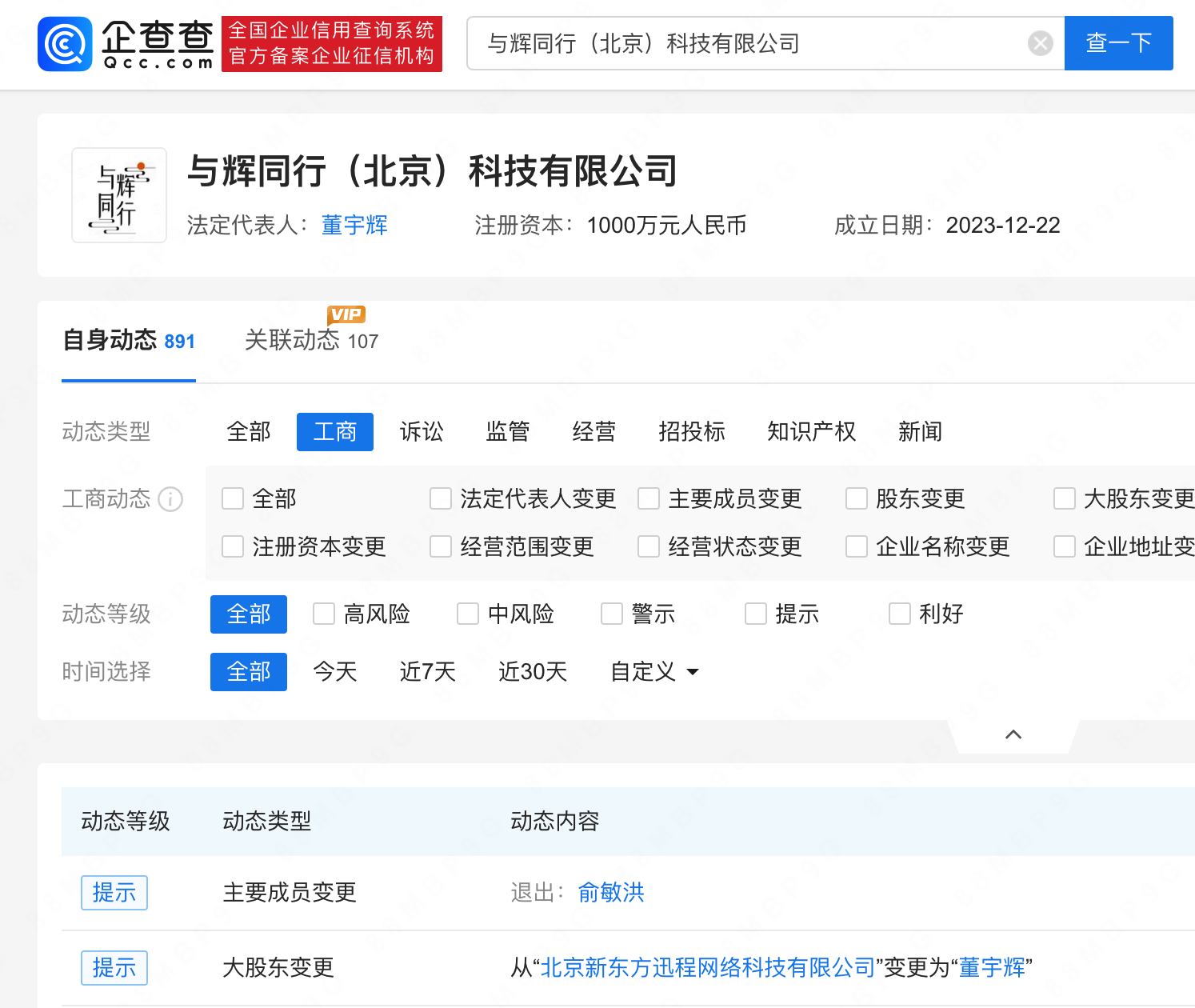Screen dimensions: 1195x1008
Task: Switch to the 自身动态 tab
Action: [129, 341]
